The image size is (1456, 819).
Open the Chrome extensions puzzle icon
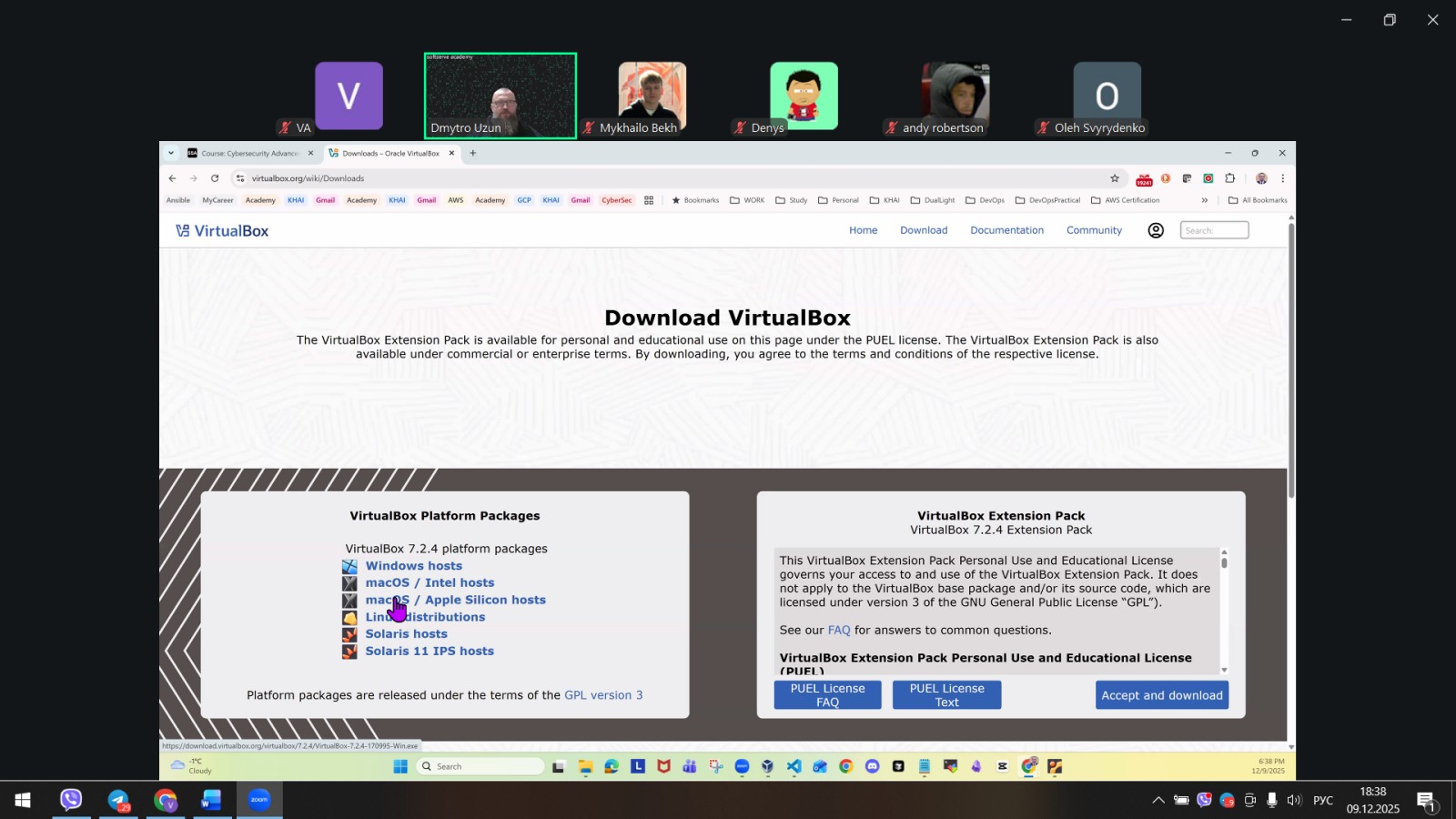tap(1230, 178)
